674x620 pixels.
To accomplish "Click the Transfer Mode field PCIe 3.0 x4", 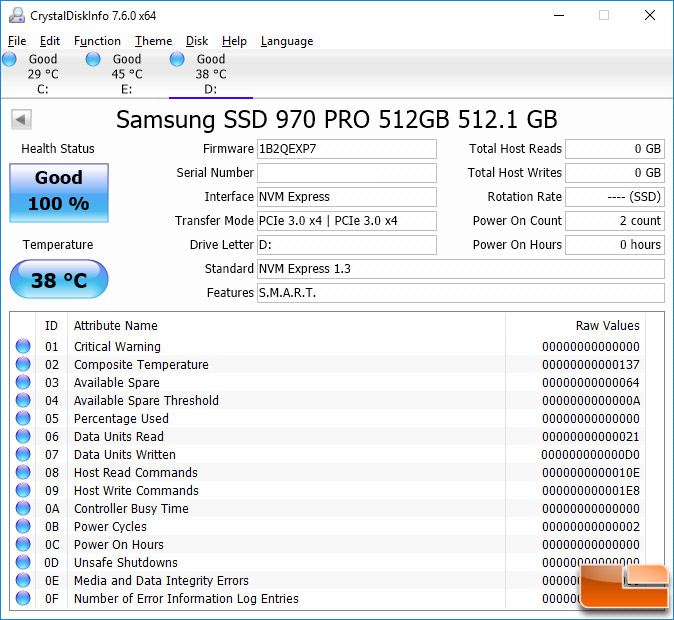I will pyautogui.click(x=346, y=221).
